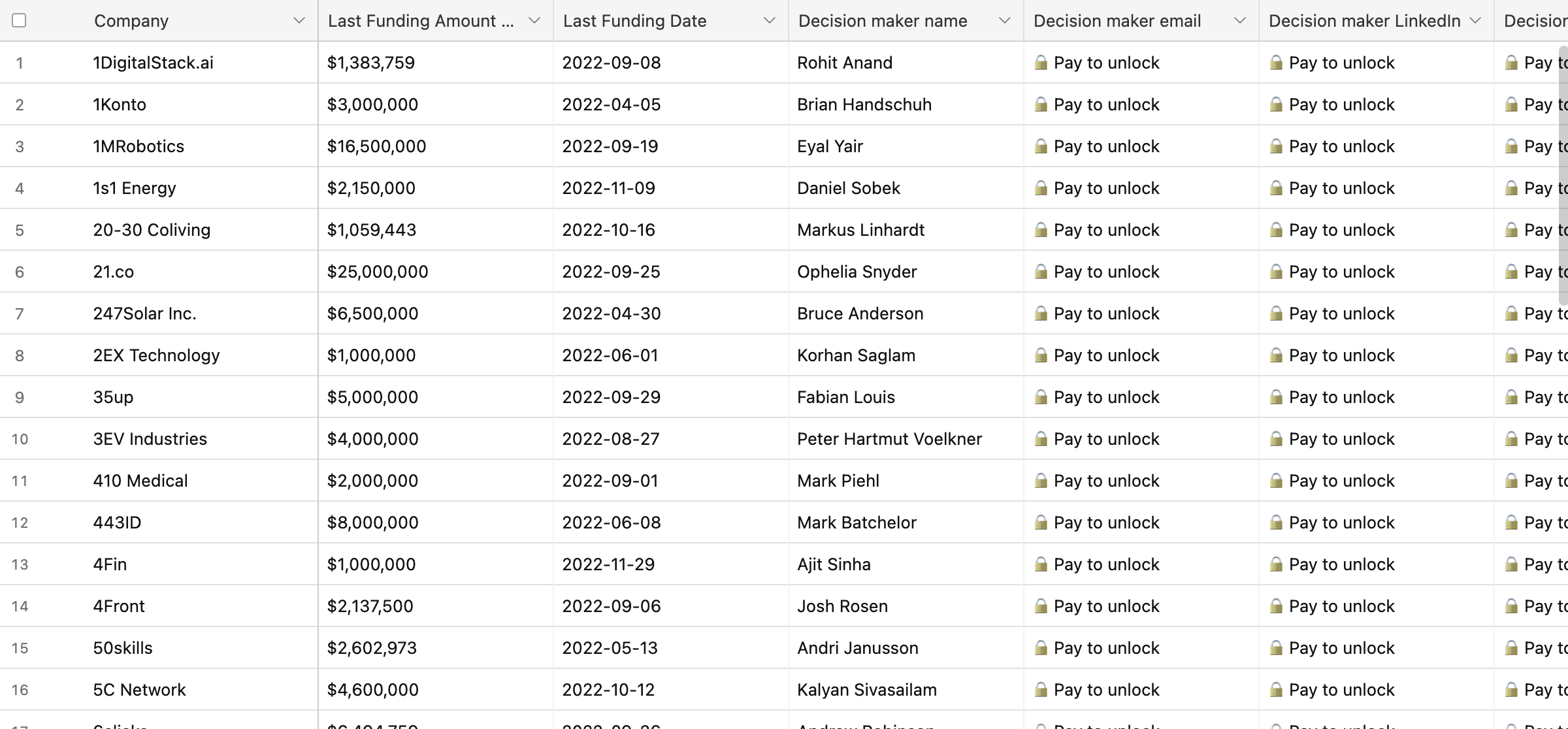Screen dimensions: 1568x729
Task: Click the $1,059,443 funding amount cell
Action: pyautogui.click(x=436, y=230)
